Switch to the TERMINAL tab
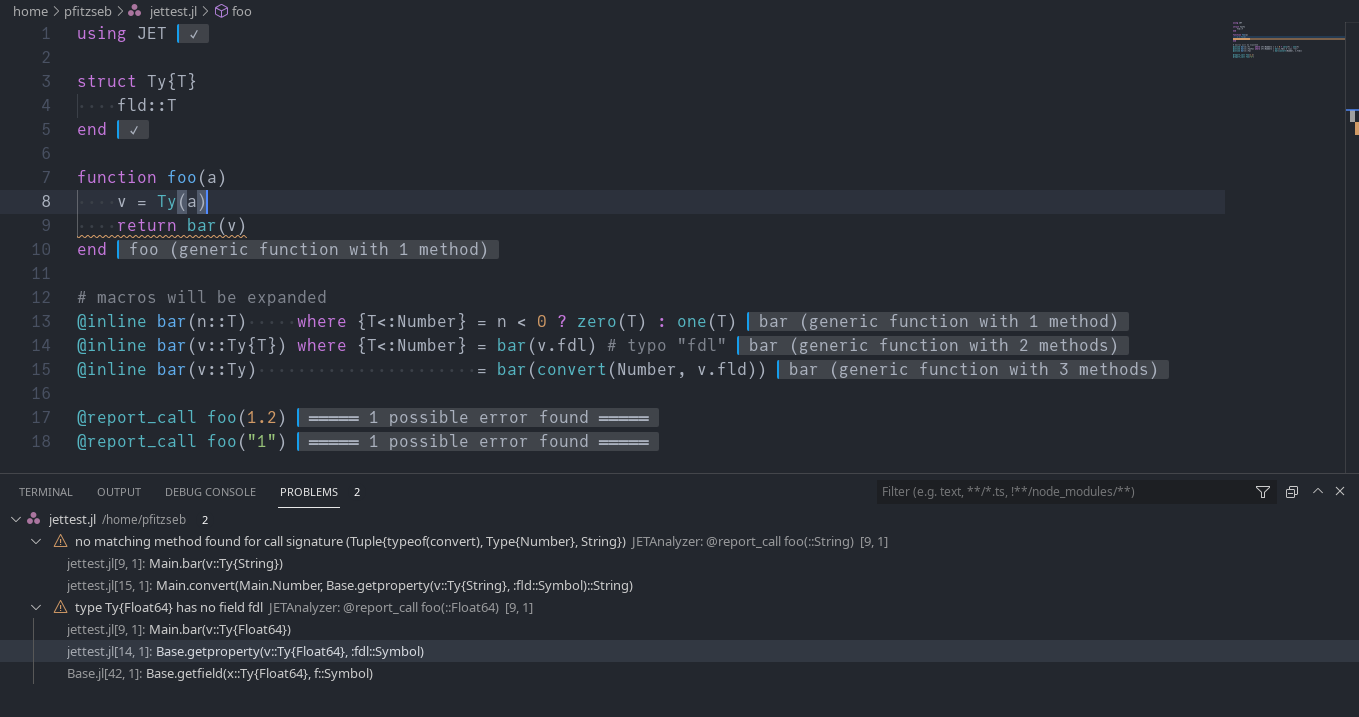Viewport: 1359px width, 717px height. (x=46, y=491)
